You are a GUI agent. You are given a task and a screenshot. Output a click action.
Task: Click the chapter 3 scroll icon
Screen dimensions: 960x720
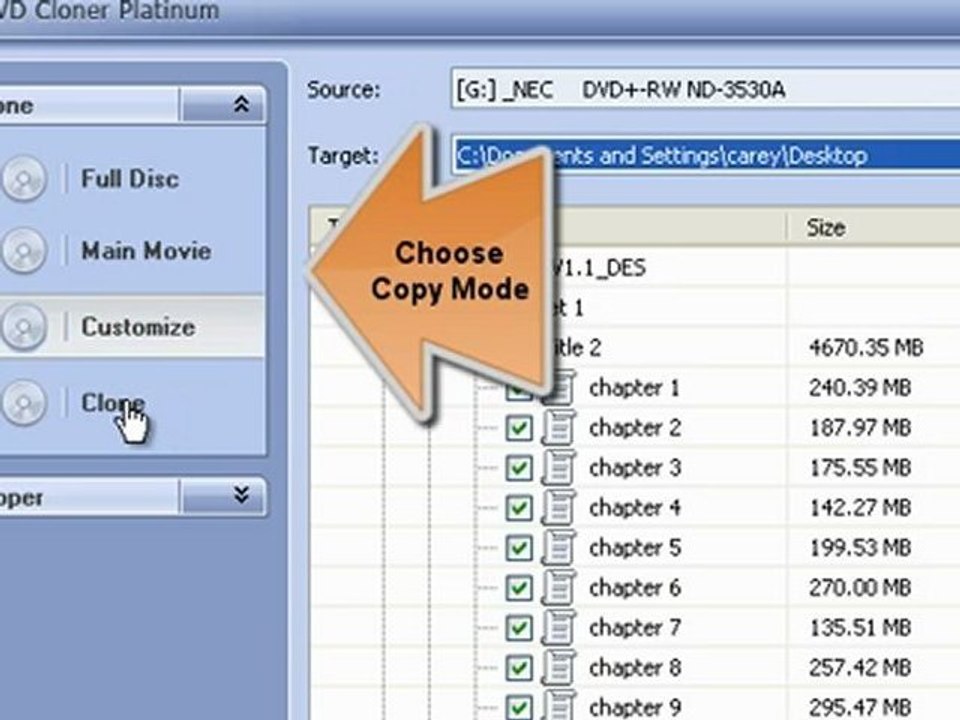(x=559, y=468)
